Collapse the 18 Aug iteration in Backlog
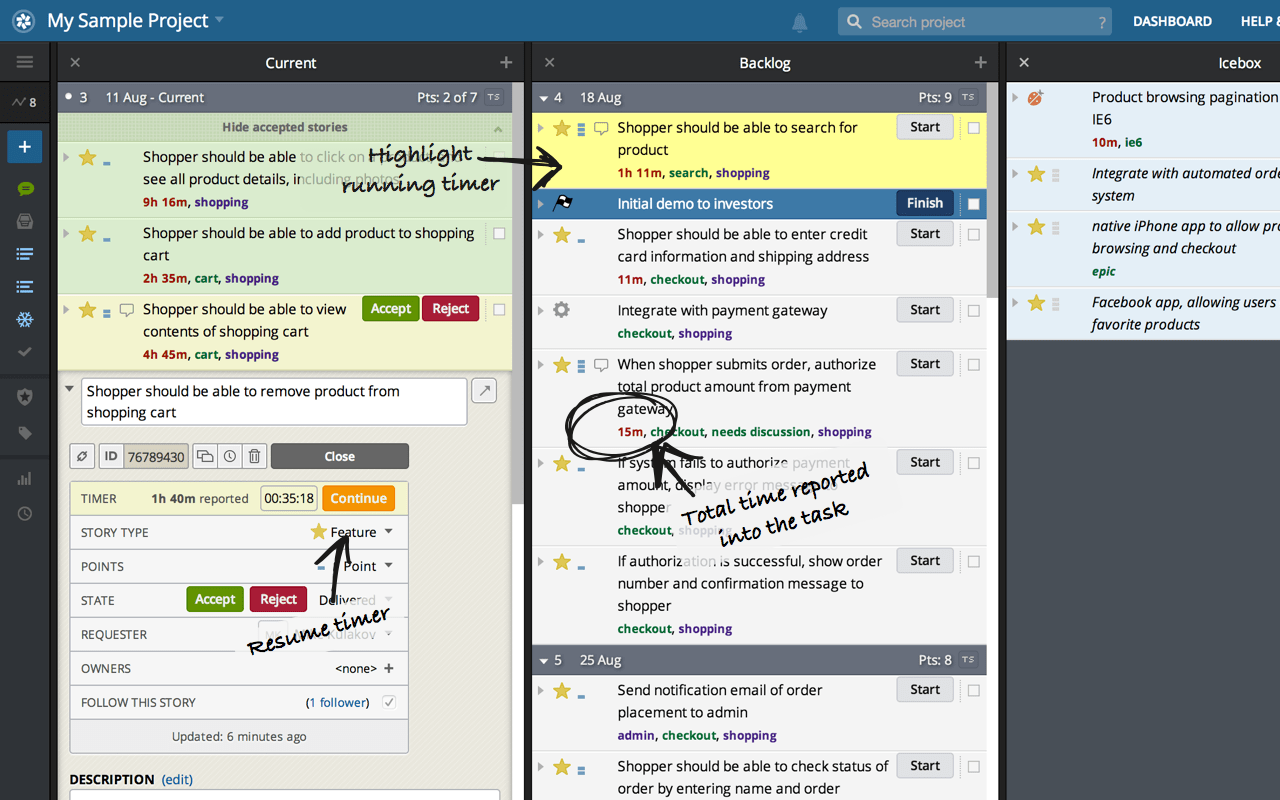This screenshot has width=1280, height=800. (x=543, y=98)
